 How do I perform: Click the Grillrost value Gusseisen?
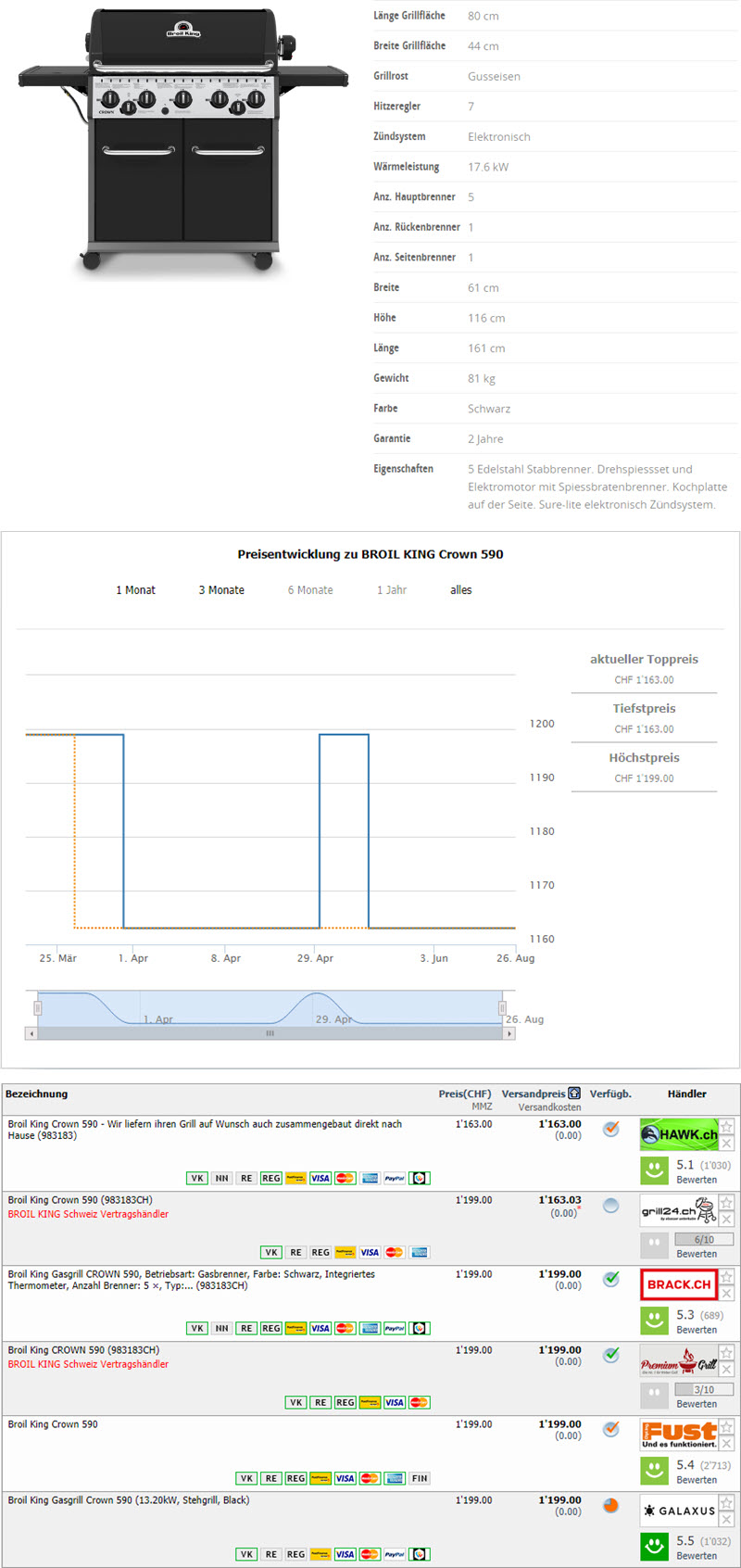pyautogui.click(x=494, y=76)
